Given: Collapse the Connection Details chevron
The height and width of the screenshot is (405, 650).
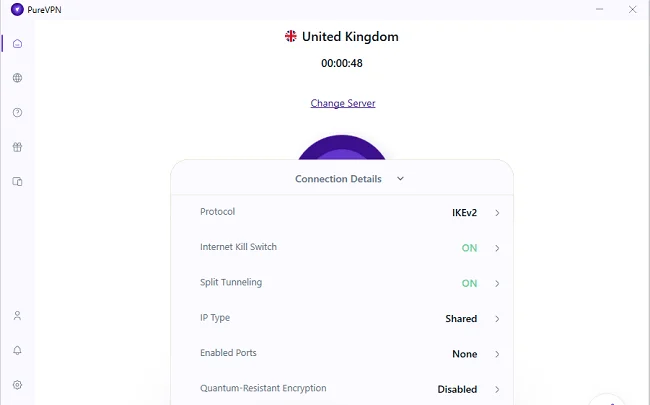Looking at the screenshot, I should tap(400, 179).
